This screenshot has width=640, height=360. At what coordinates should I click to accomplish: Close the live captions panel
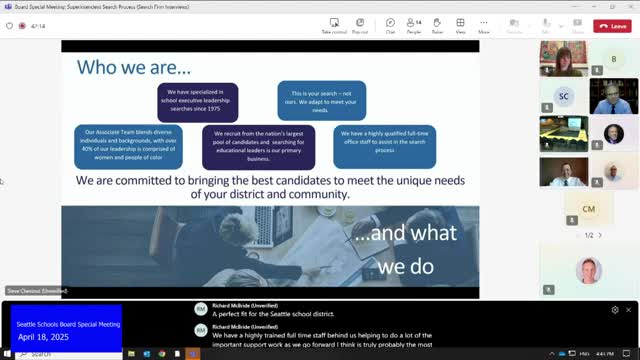pyautogui.click(x=629, y=310)
